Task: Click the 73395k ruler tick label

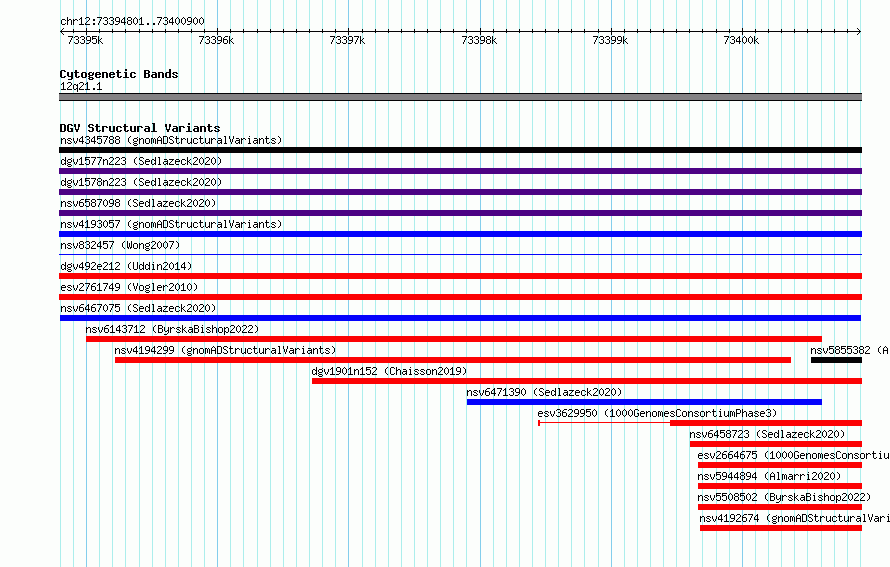Action: click(x=85, y=40)
